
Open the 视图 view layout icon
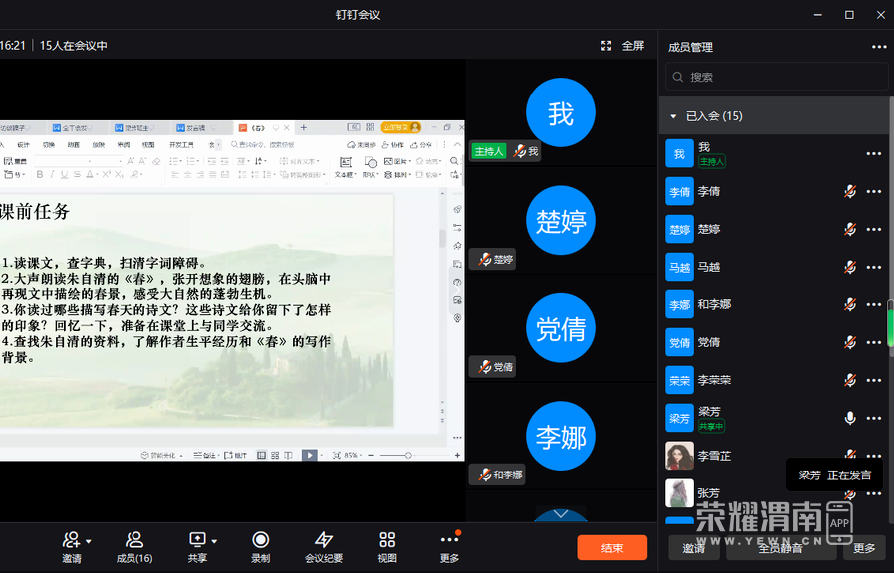point(387,540)
